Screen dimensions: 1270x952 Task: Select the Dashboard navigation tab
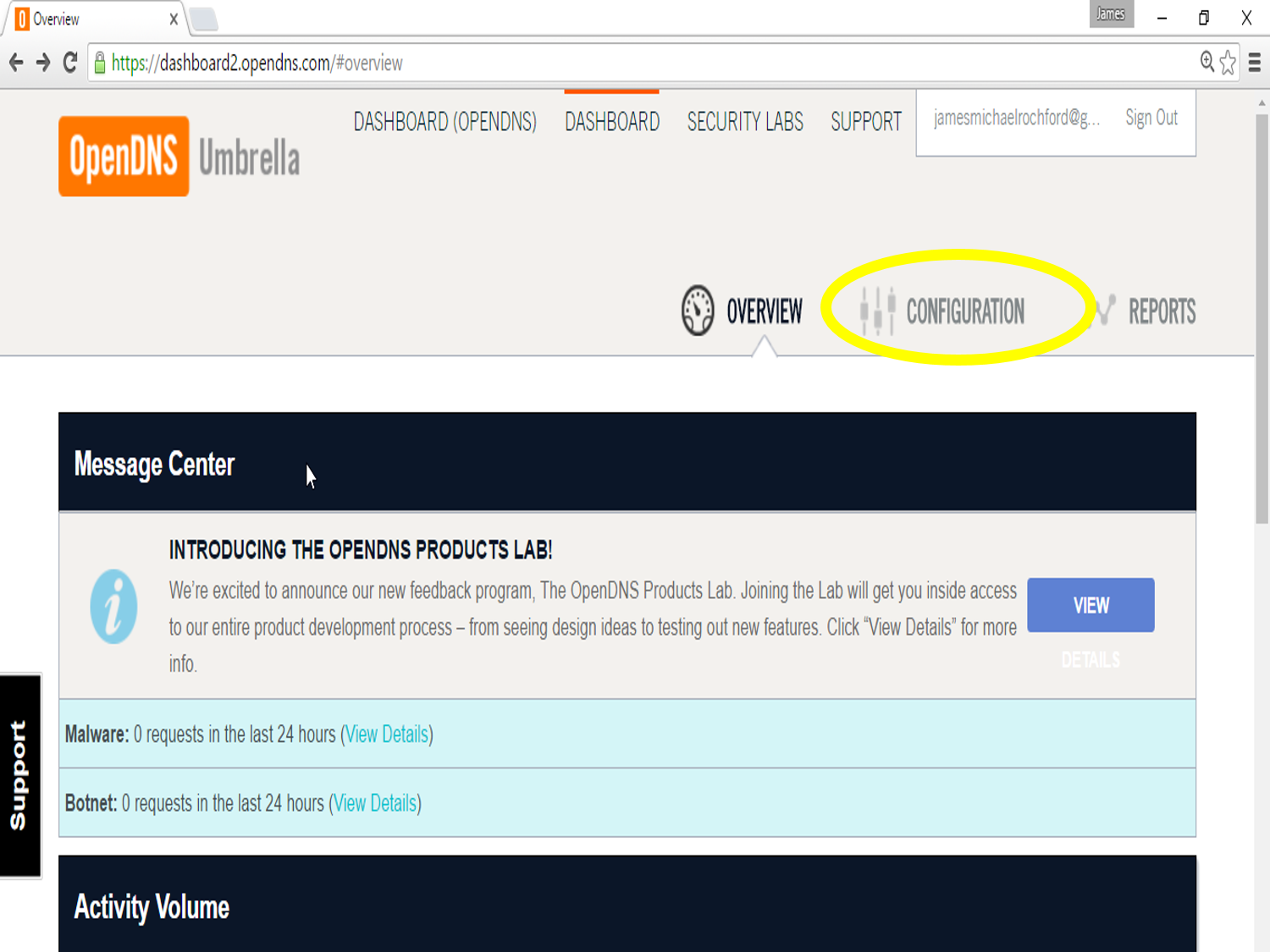612,122
